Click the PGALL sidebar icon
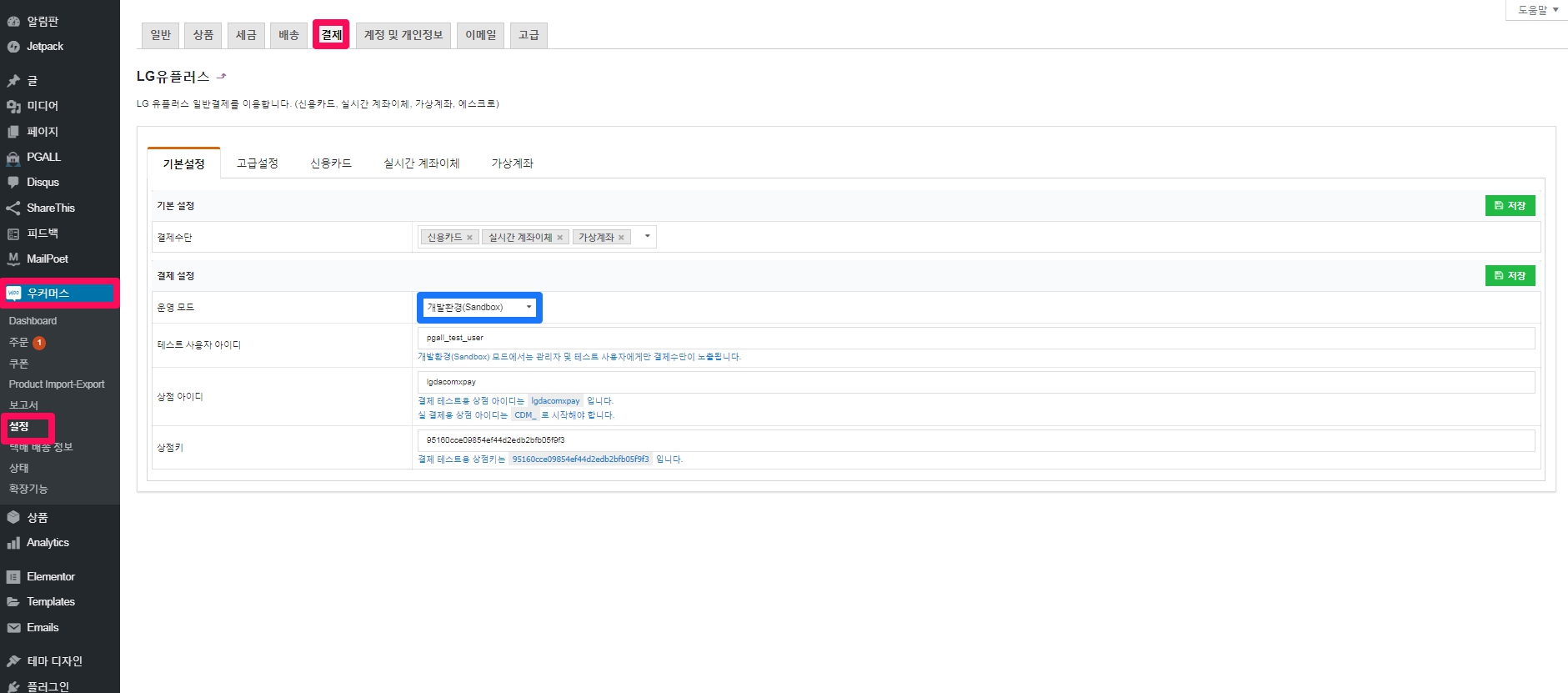 point(13,158)
